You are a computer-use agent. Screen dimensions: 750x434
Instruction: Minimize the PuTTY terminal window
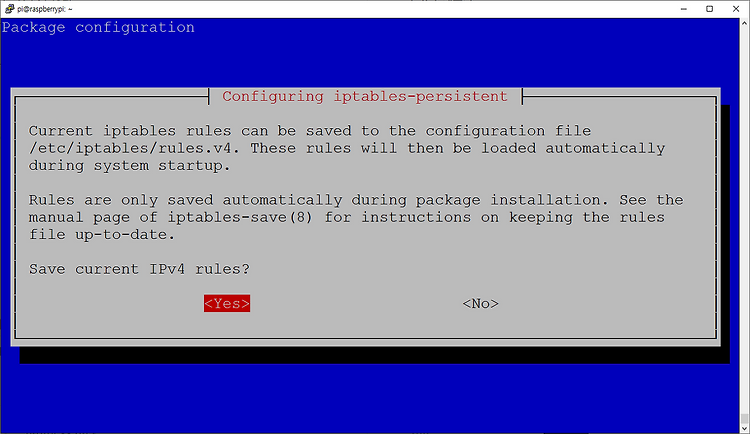[x=684, y=9]
